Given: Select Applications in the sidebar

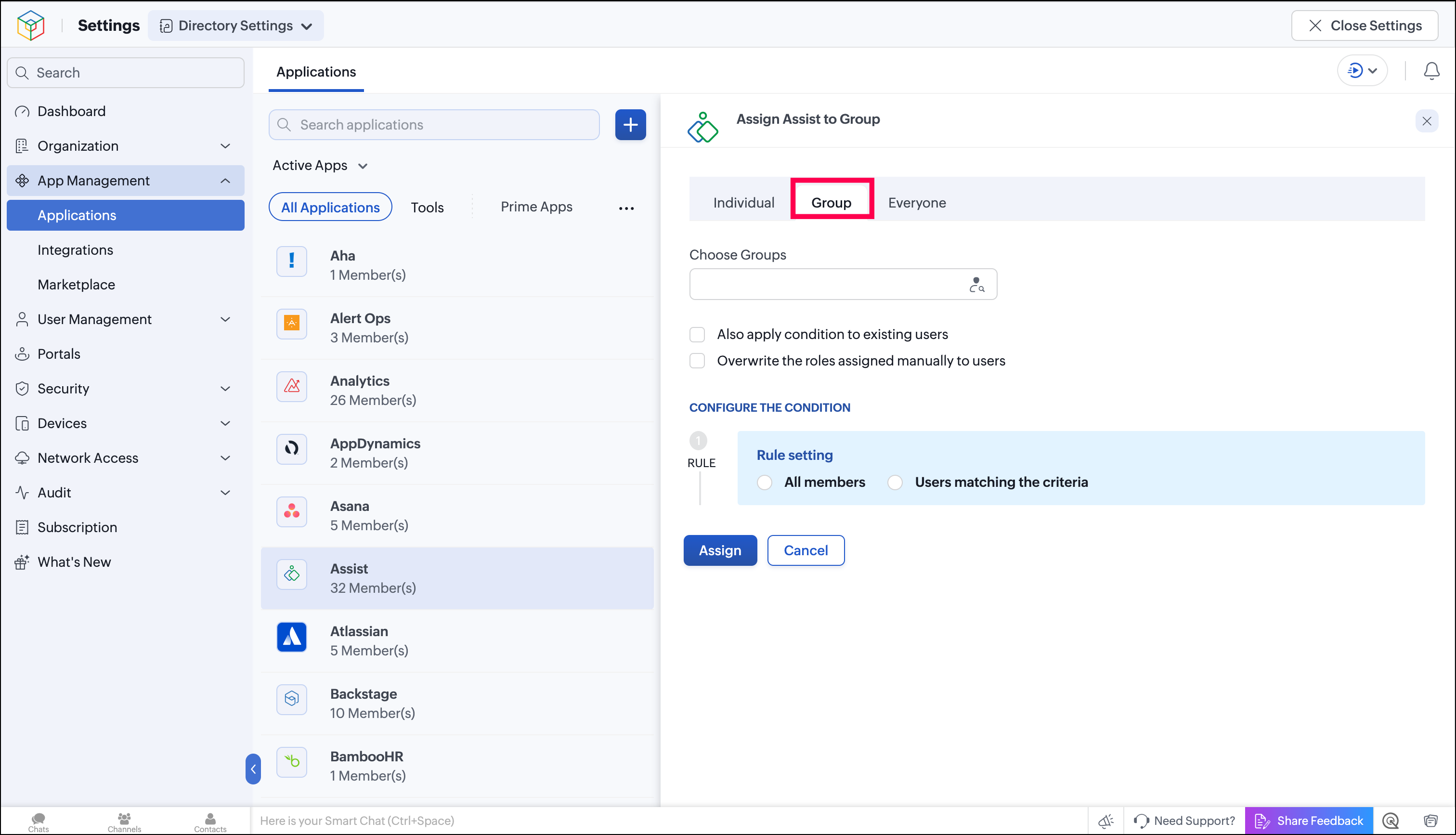Looking at the screenshot, I should [x=126, y=215].
